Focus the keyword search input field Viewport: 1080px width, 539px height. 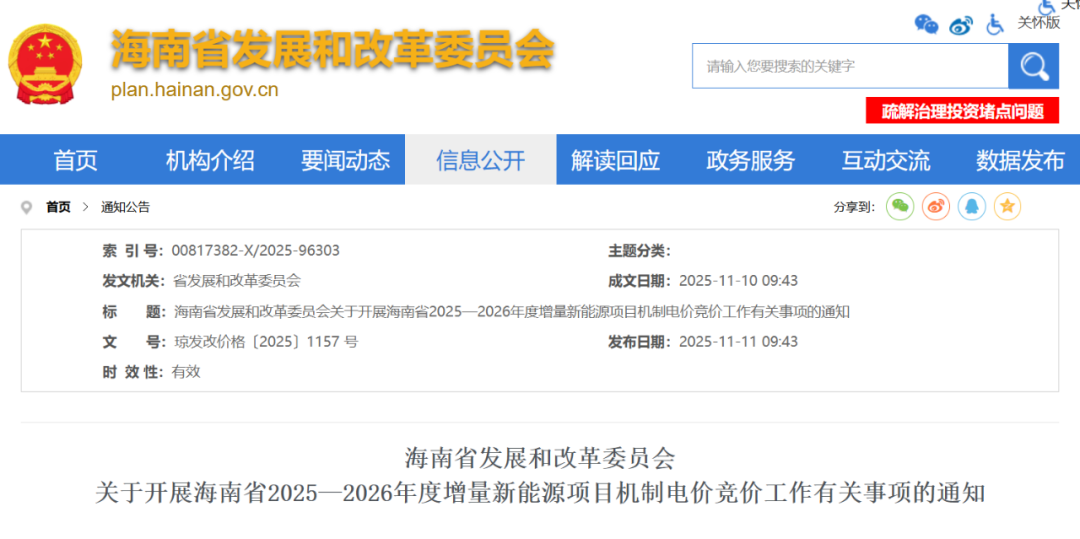point(850,66)
